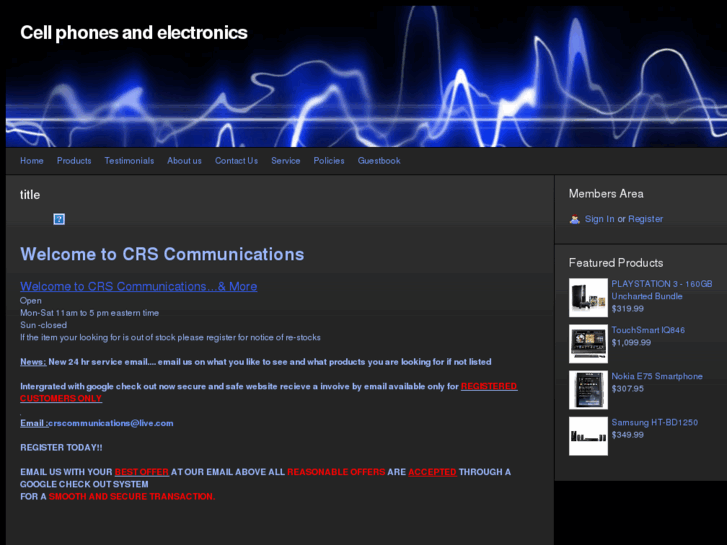Click the 'title' heading text
The width and height of the screenshot is (727, 545).
[30, 194]
